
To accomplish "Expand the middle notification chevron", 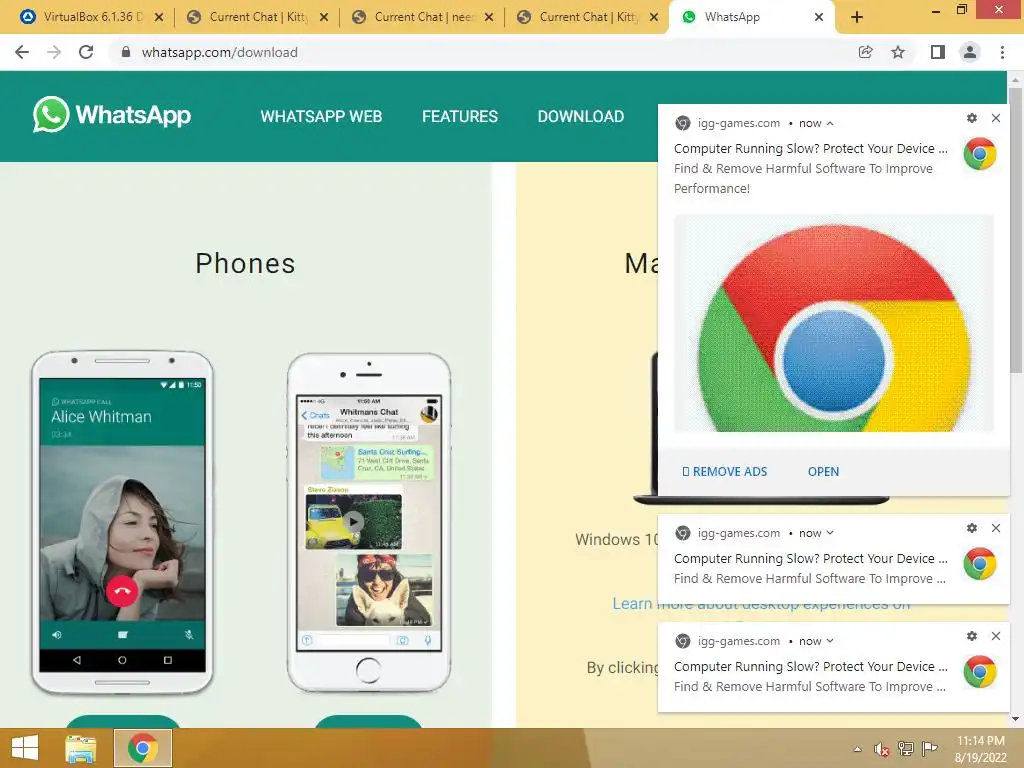I will pos(830,533).
